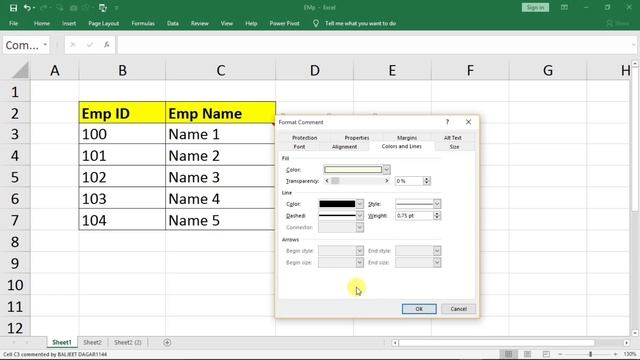Click the Normal view icon in status bar
The height and width of the screenshot is (360, 640).
[509, 354]
